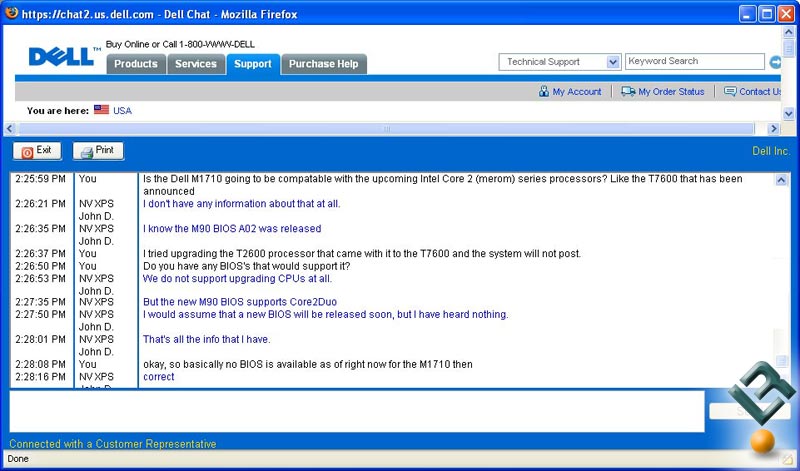Viewport: 800px width, 471px height.
Task: Click 'Buy Online or Call 1-800-WWW-DELL' text
Action: [180, 44]
